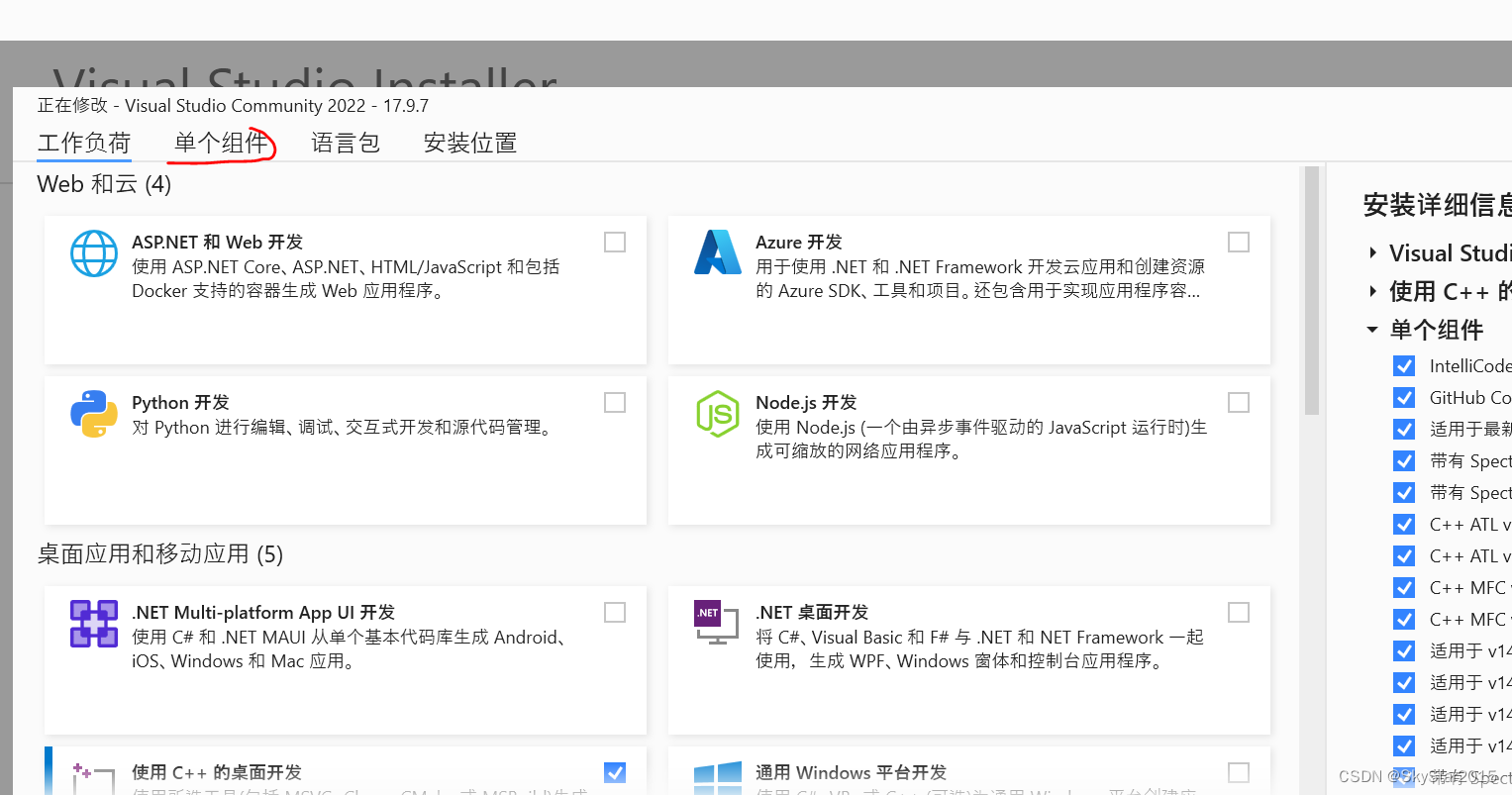This screenshot has width=1512, height=795.
Task: Tick the Azure 开发 workload checkbox
Action: tap(1239, 243)
